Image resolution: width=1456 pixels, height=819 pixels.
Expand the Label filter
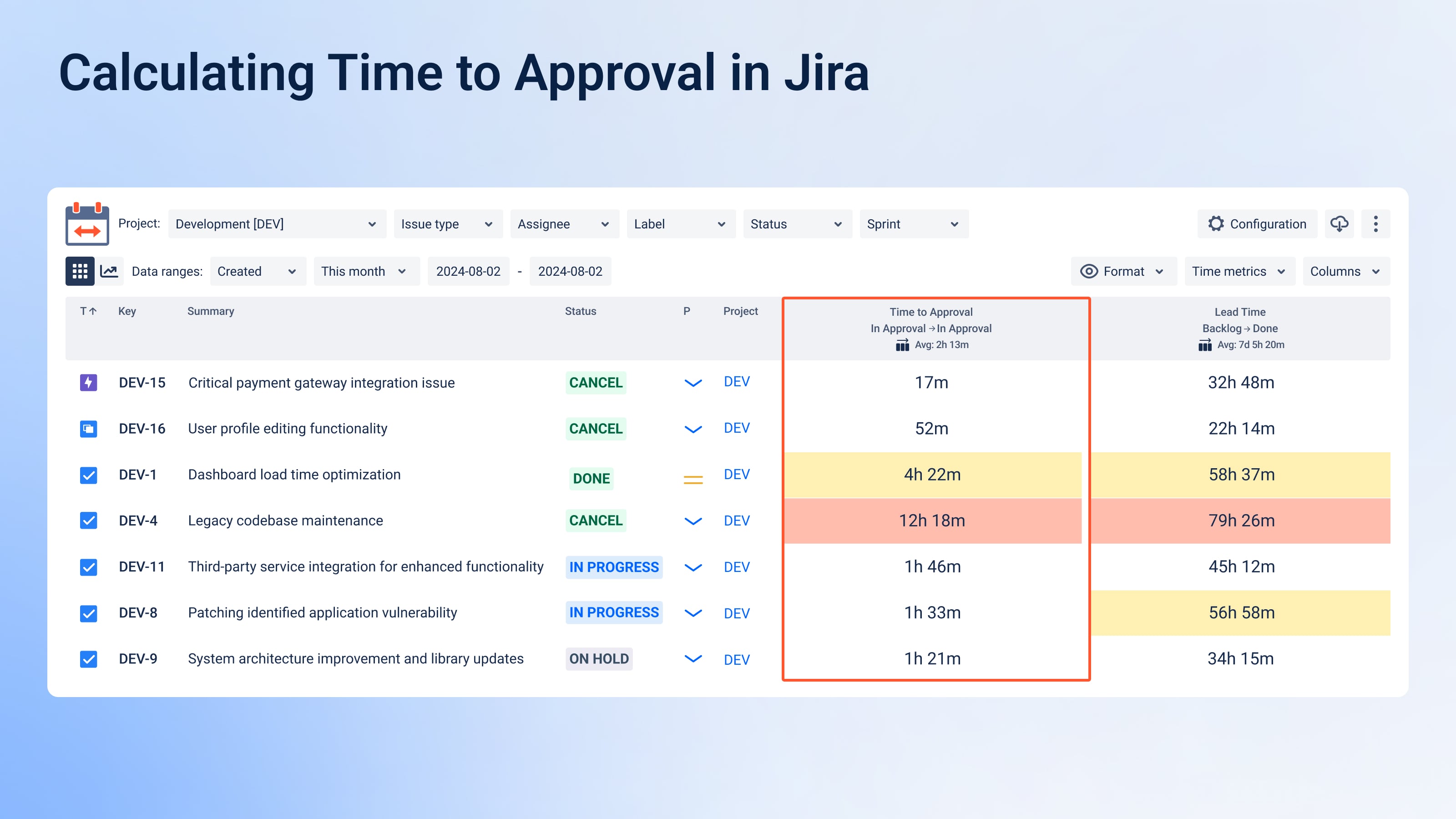(x=681, y=224)
